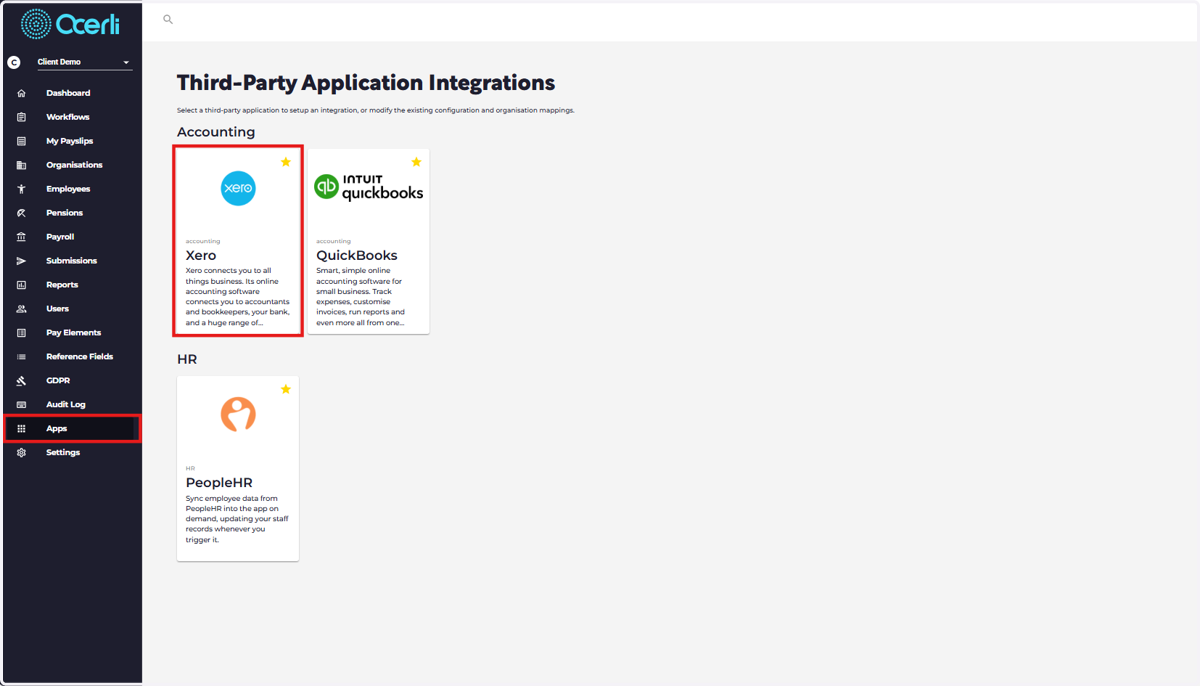Image resolution: width=1200 pixels, height=686 pixels.
Task: Navigate to Employees menu item
Action: click(68, 189)
